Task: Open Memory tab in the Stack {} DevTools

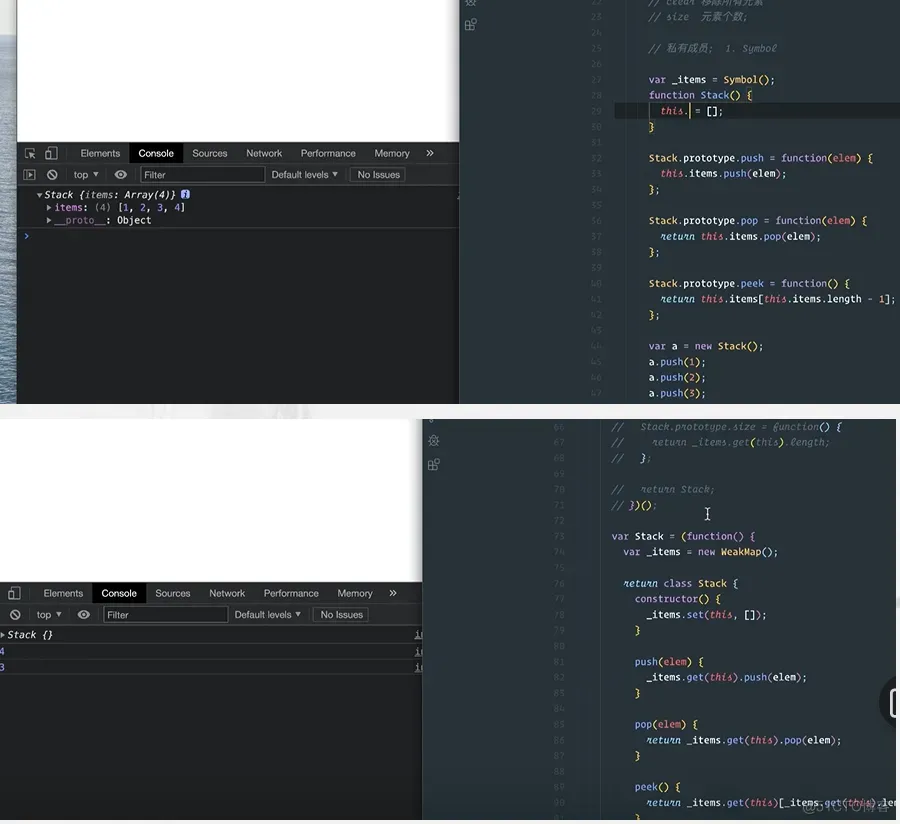Action: pyautogui.click(x=355, y=593)
